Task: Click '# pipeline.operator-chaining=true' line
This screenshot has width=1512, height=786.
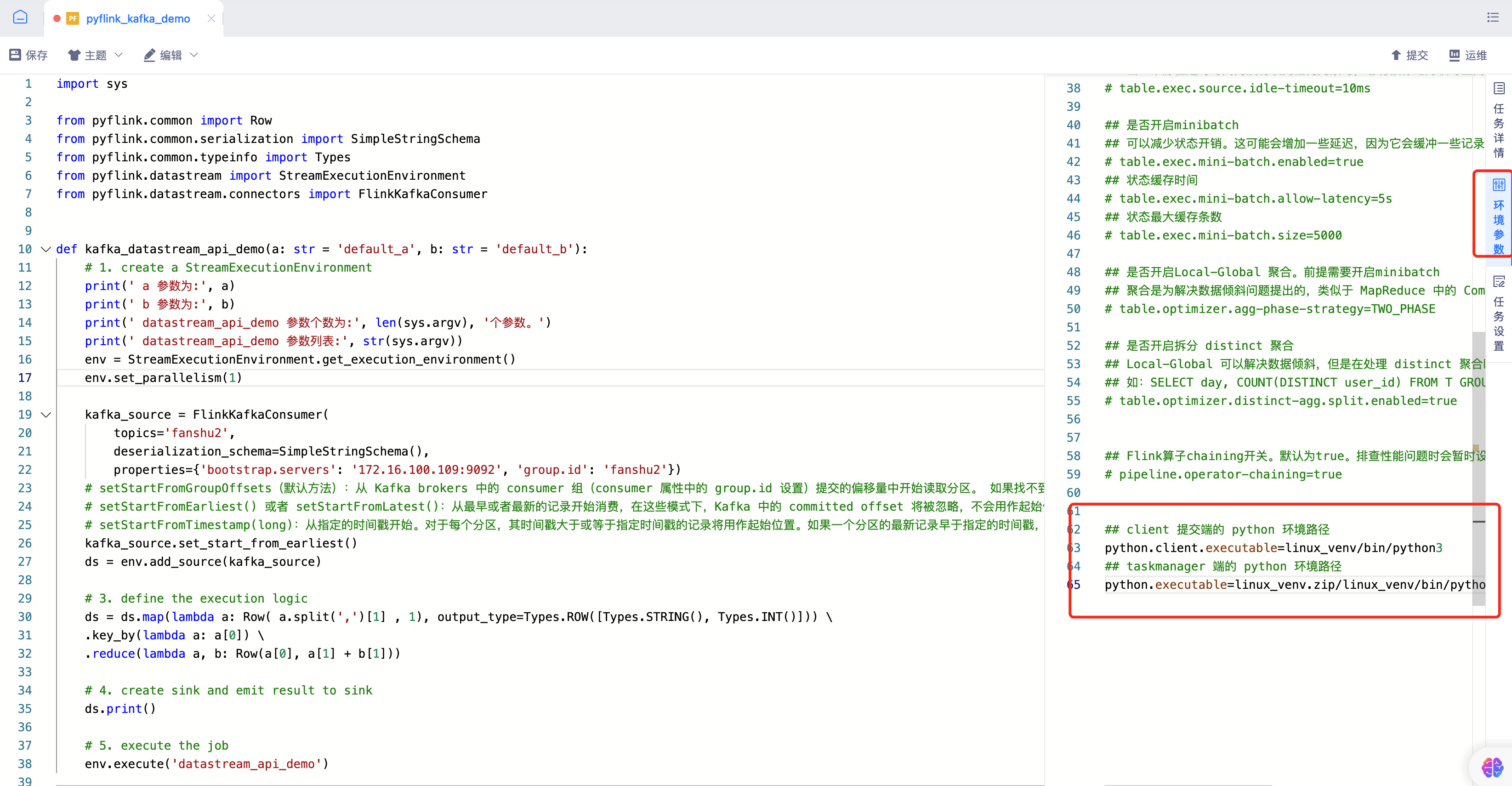Action: tap(1222, 475)
